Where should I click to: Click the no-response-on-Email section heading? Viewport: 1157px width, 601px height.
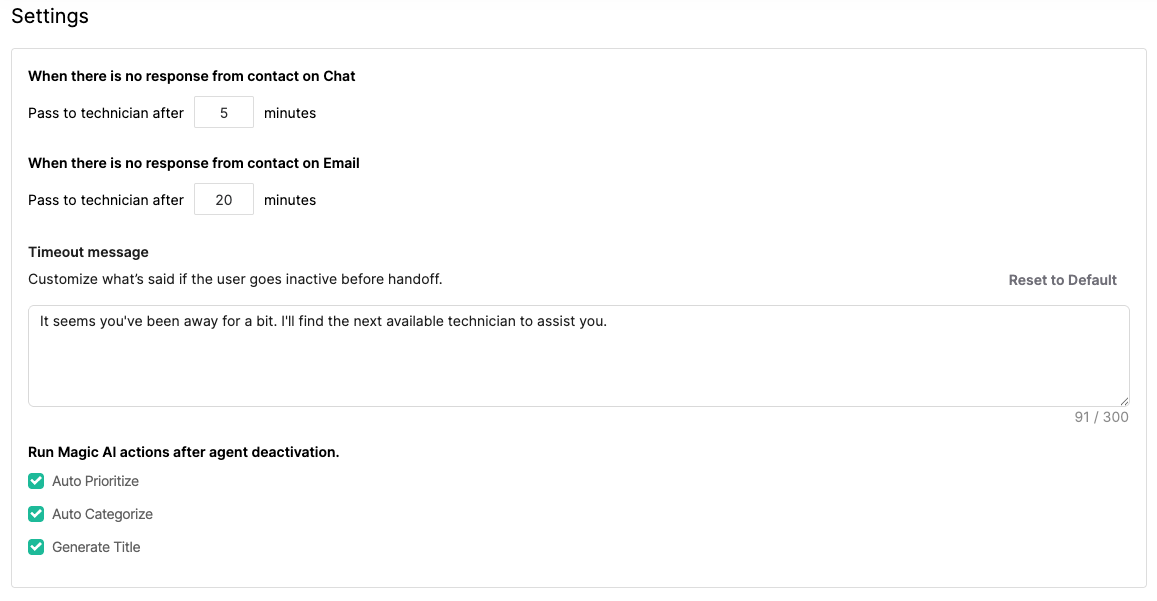[x=194, y=163]
